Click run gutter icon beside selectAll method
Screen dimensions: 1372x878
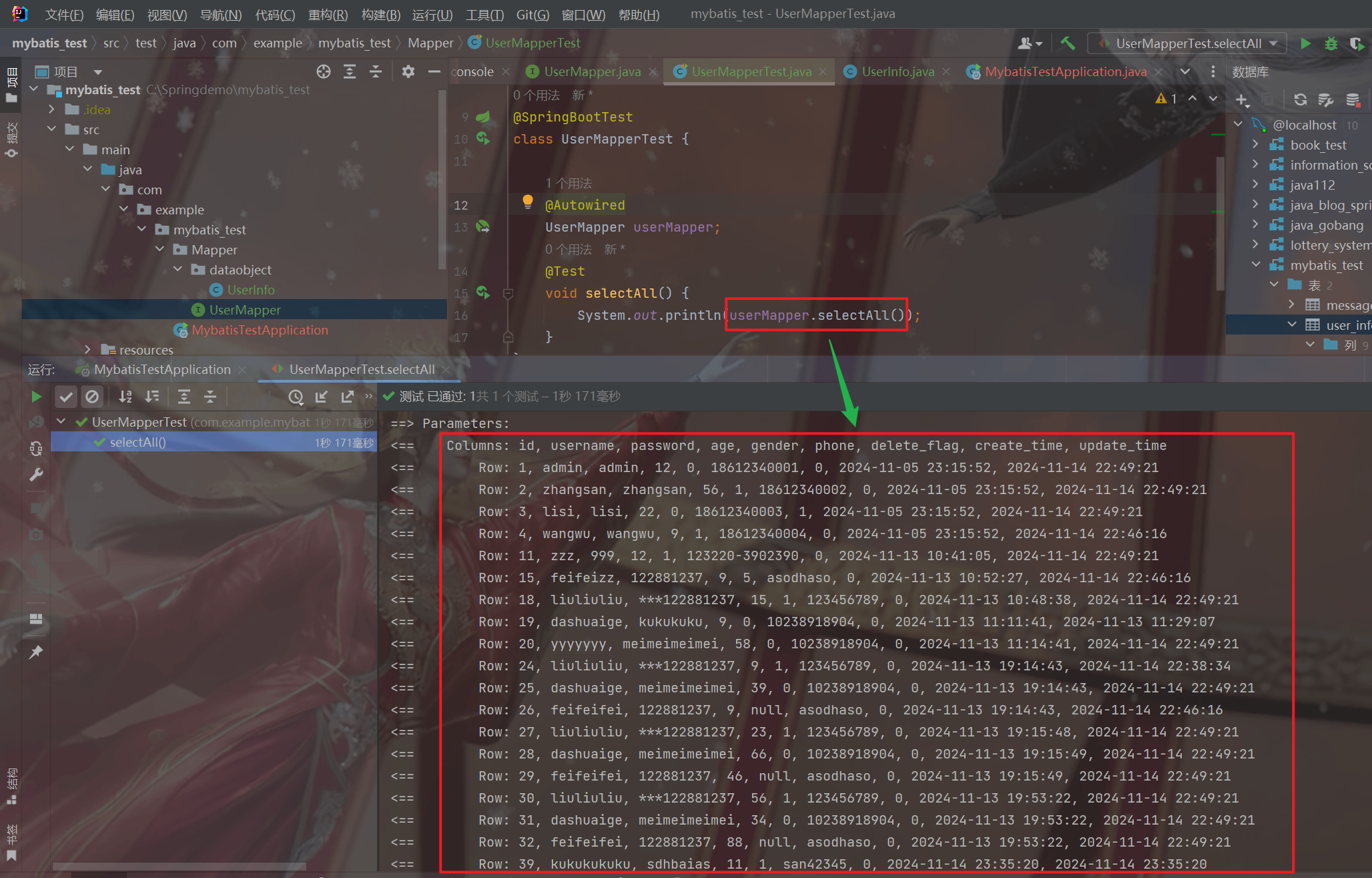[x=482, y=292]
